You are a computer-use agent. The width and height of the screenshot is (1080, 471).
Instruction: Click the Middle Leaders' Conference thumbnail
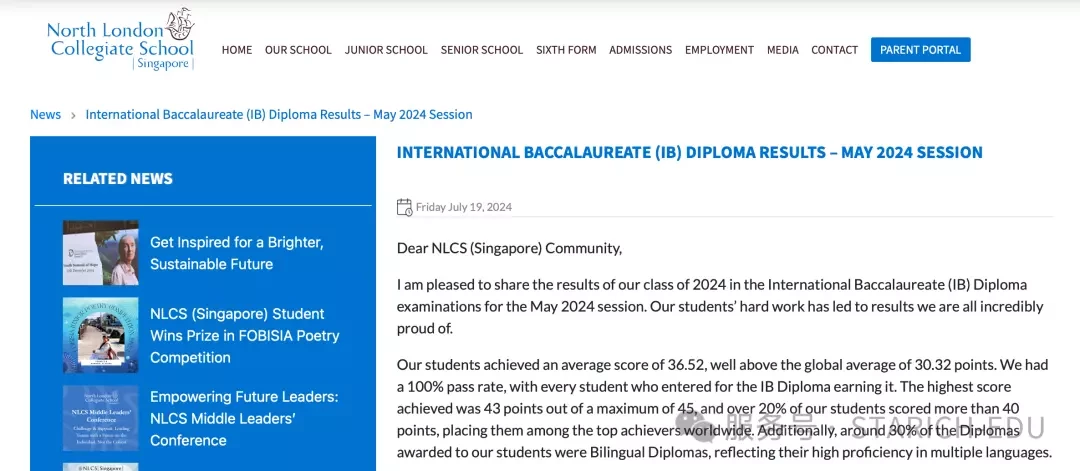point(101,418)
